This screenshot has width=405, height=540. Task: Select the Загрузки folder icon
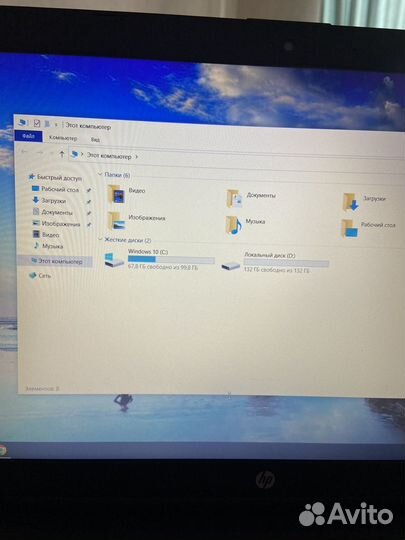[x=350, y=202]
